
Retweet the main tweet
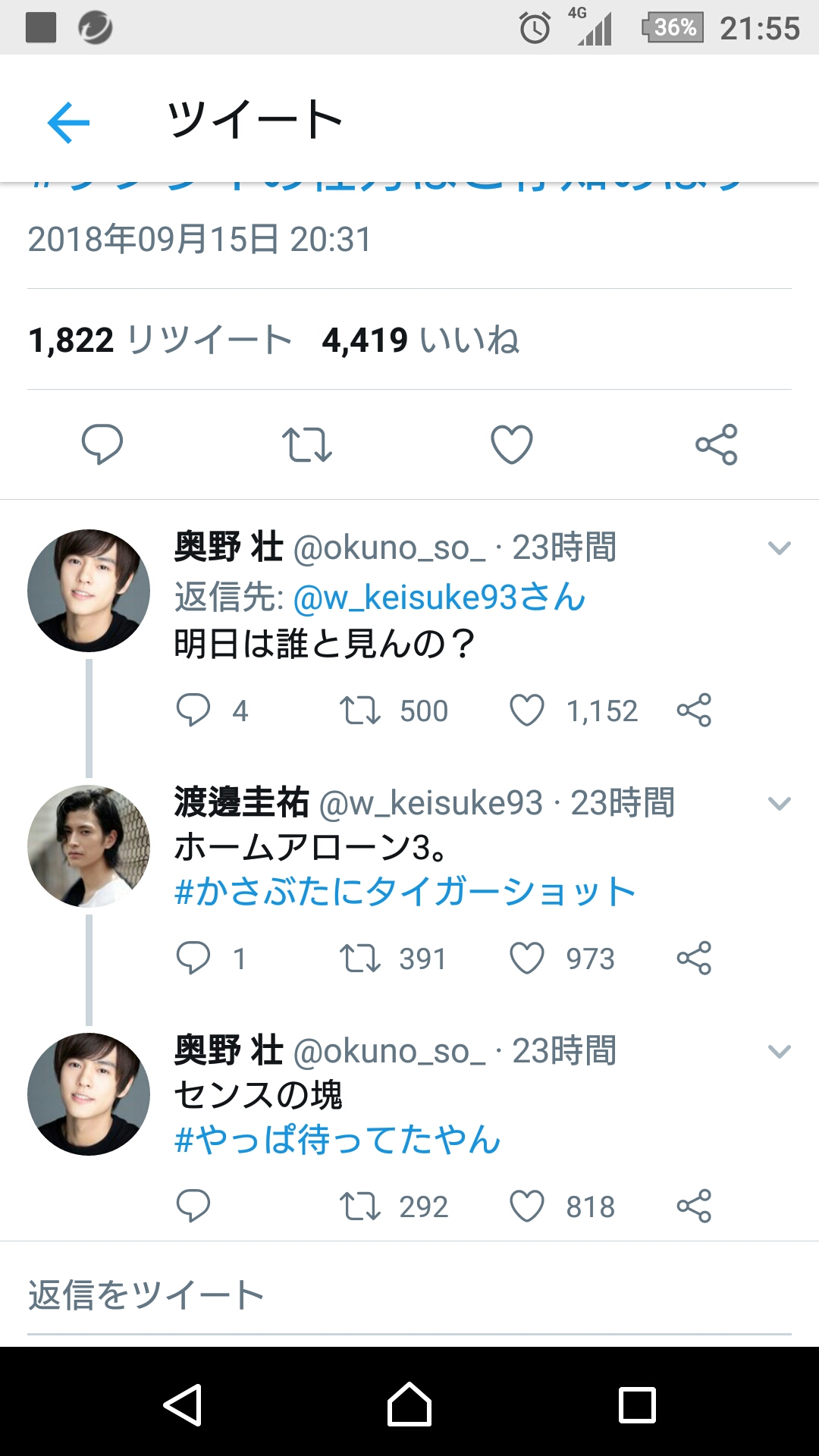[306, 444]
